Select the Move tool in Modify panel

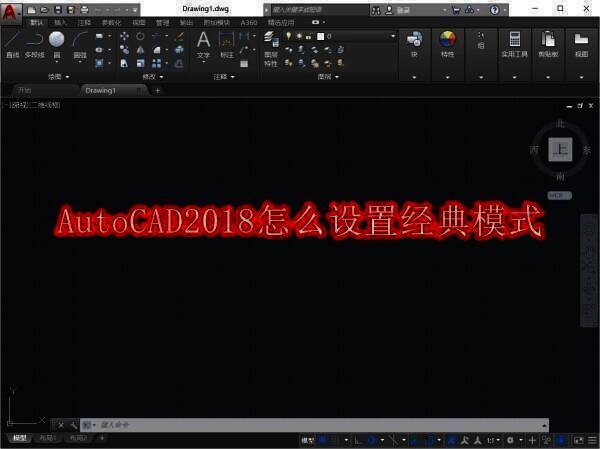tap(124, 36)
